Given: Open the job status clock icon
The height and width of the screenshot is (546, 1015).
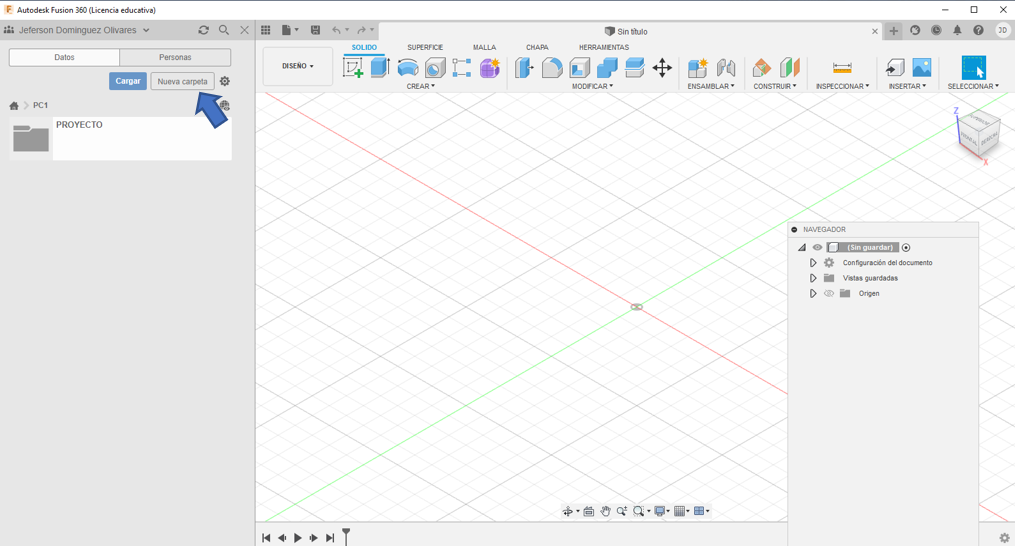Looking at the screenshot, I should tap(936, 30).
